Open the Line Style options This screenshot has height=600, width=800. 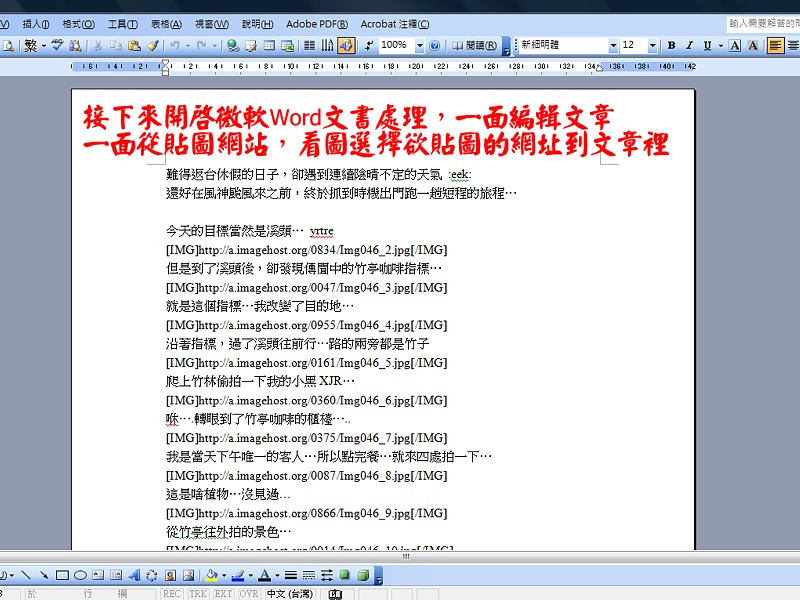tap(291, 576)
